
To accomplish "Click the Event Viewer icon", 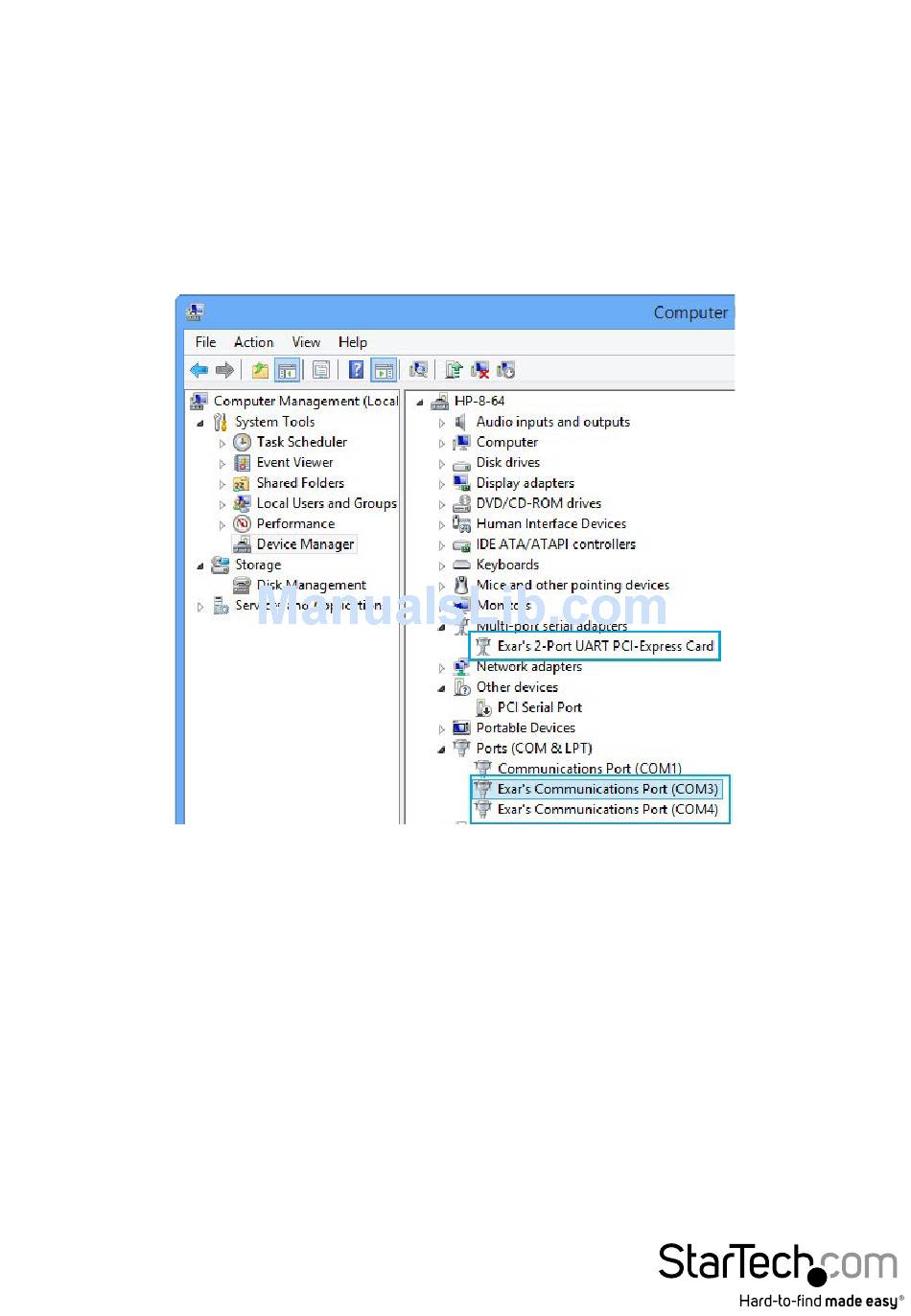I will coord(243,463).
